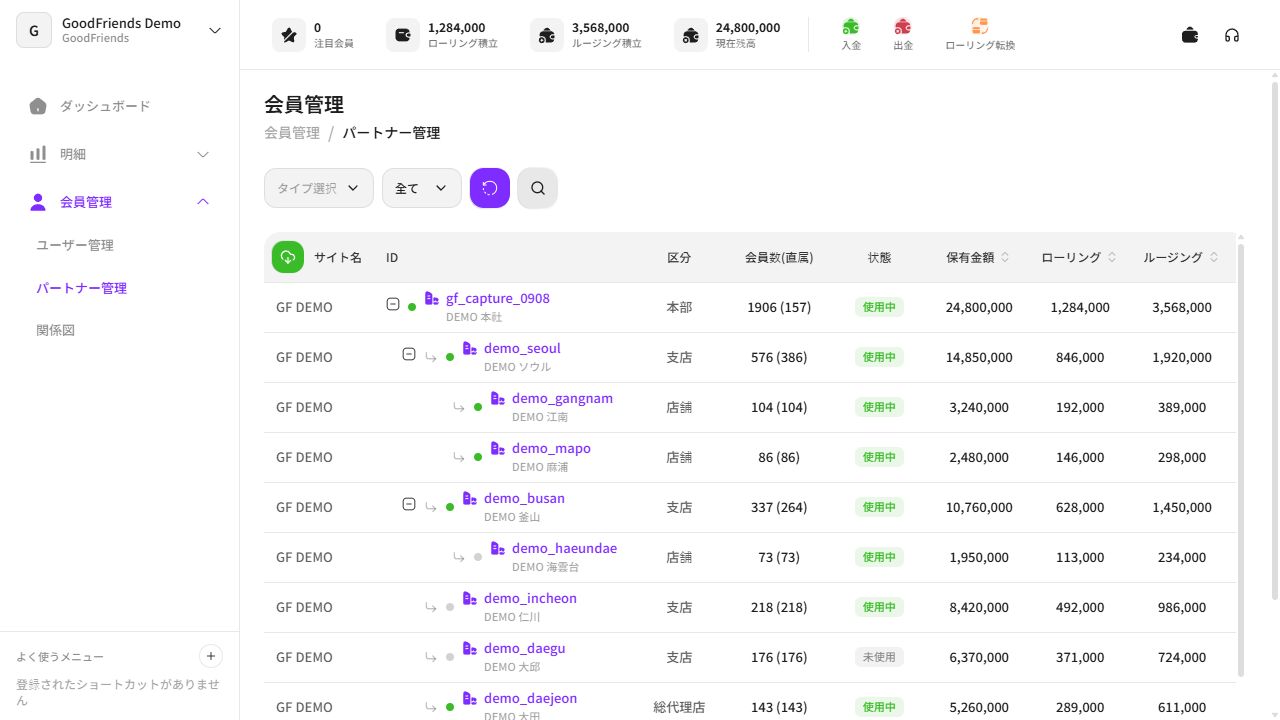
Task: Open partner demo_busan link
Action: pyautogui.click(x=524, y=498)
